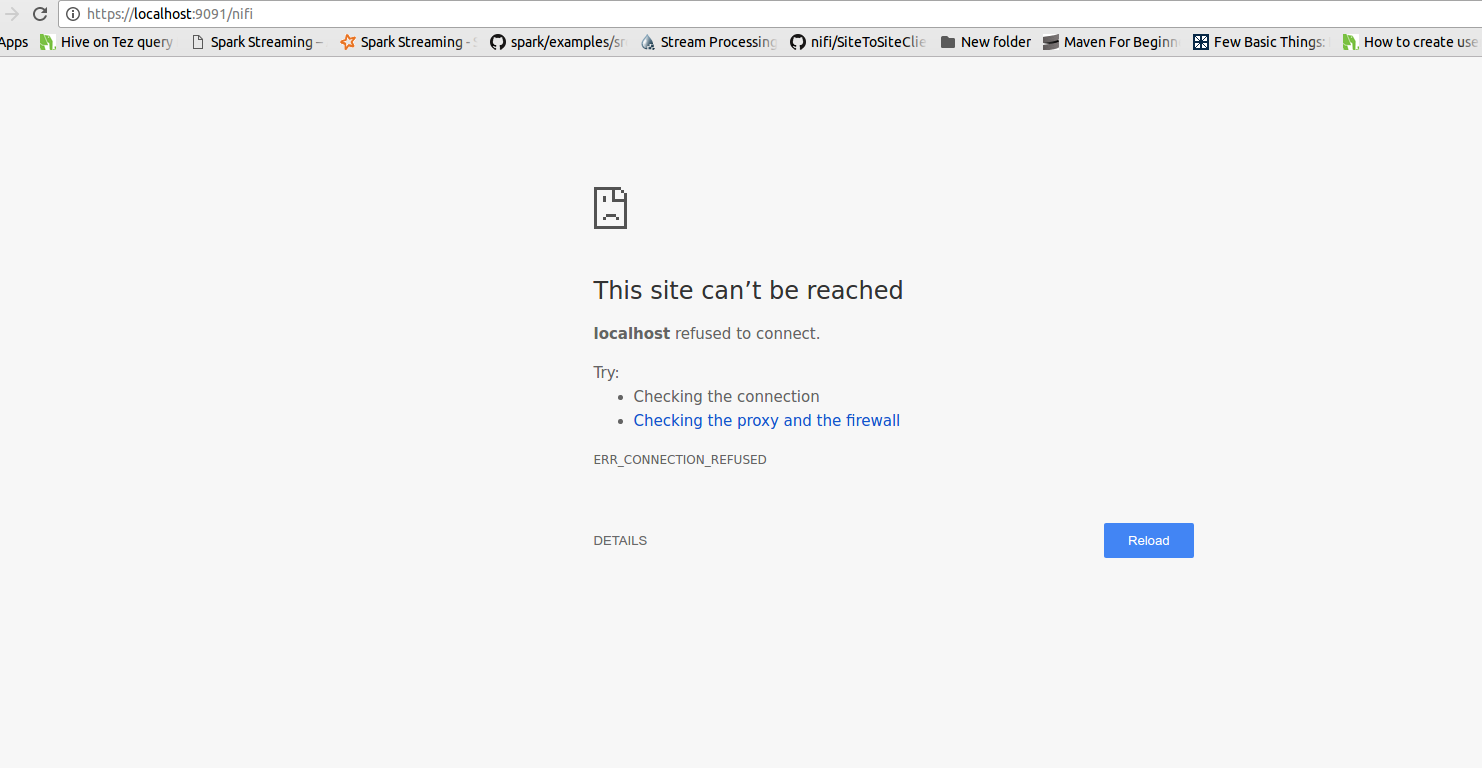Viewport: 1482px width, 768px height.
Task: Expand the DETAILS section on error page
Action: coord(620,540)
